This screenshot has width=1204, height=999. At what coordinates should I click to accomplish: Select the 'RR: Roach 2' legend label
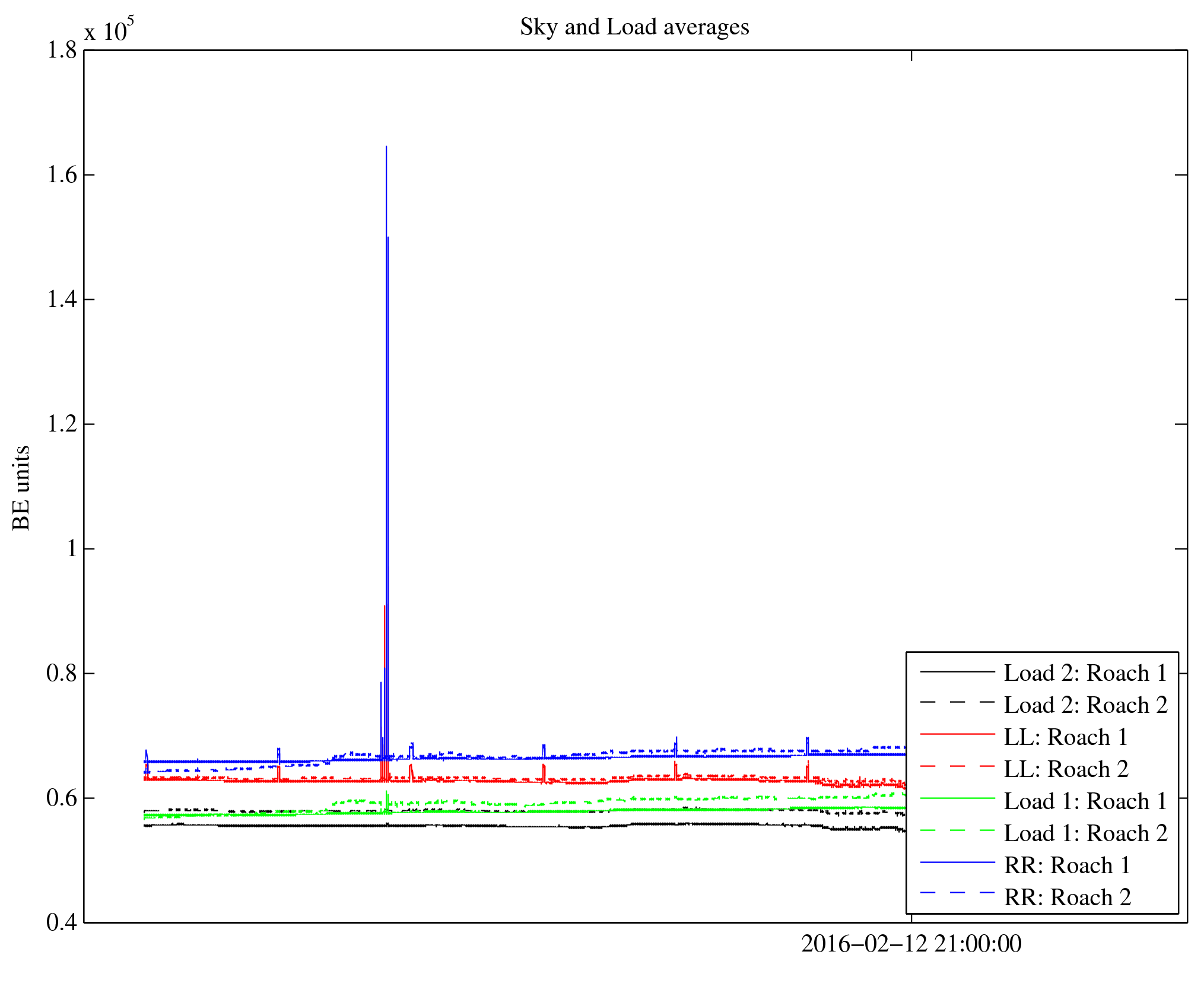click(x=1068, y=897)
